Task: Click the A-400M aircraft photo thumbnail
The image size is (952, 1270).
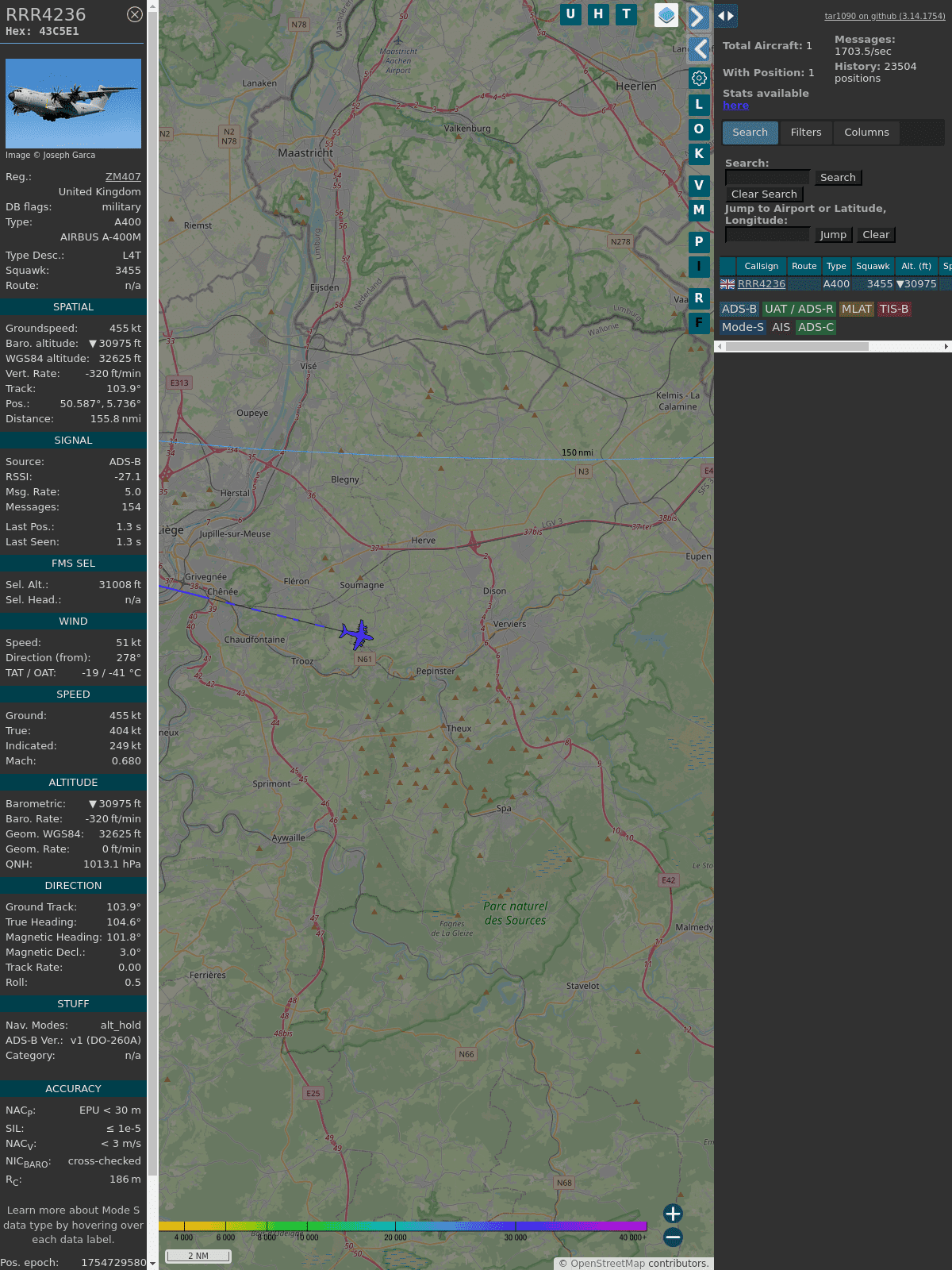Action: point(73,103)
